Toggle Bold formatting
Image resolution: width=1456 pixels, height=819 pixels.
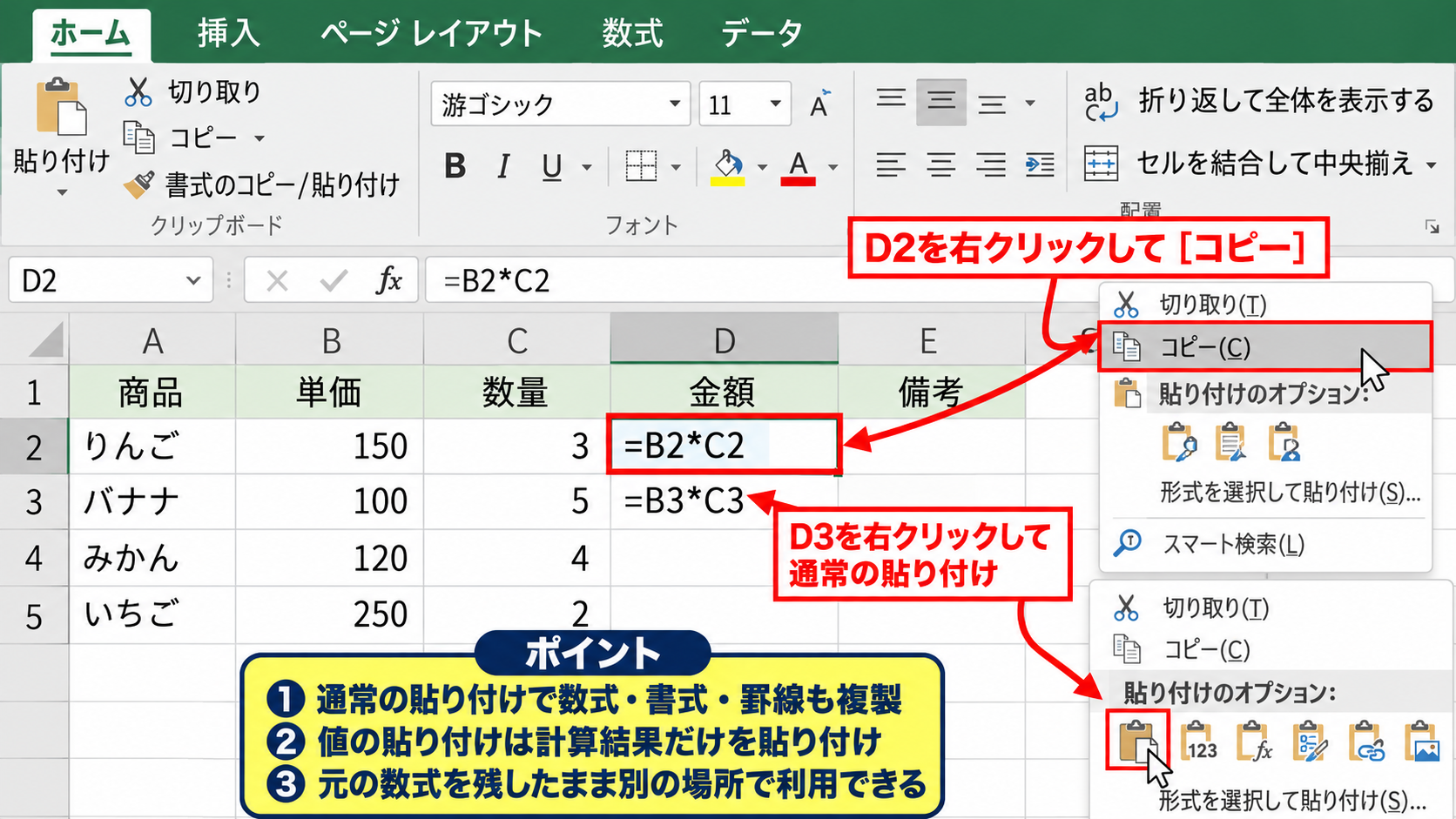tap(455, 165)
